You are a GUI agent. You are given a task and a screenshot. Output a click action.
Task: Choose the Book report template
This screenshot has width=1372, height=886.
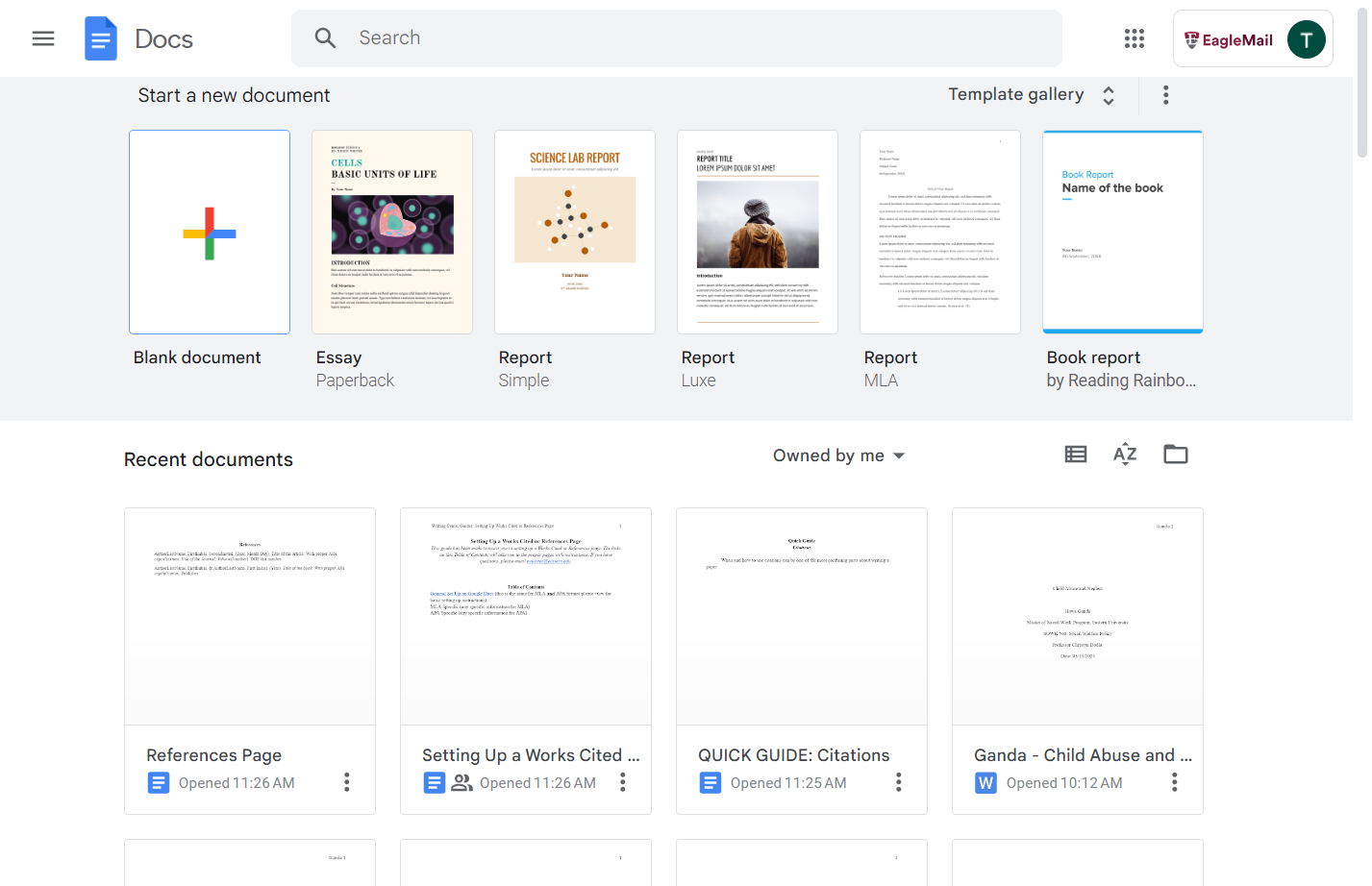[1123, 233]
